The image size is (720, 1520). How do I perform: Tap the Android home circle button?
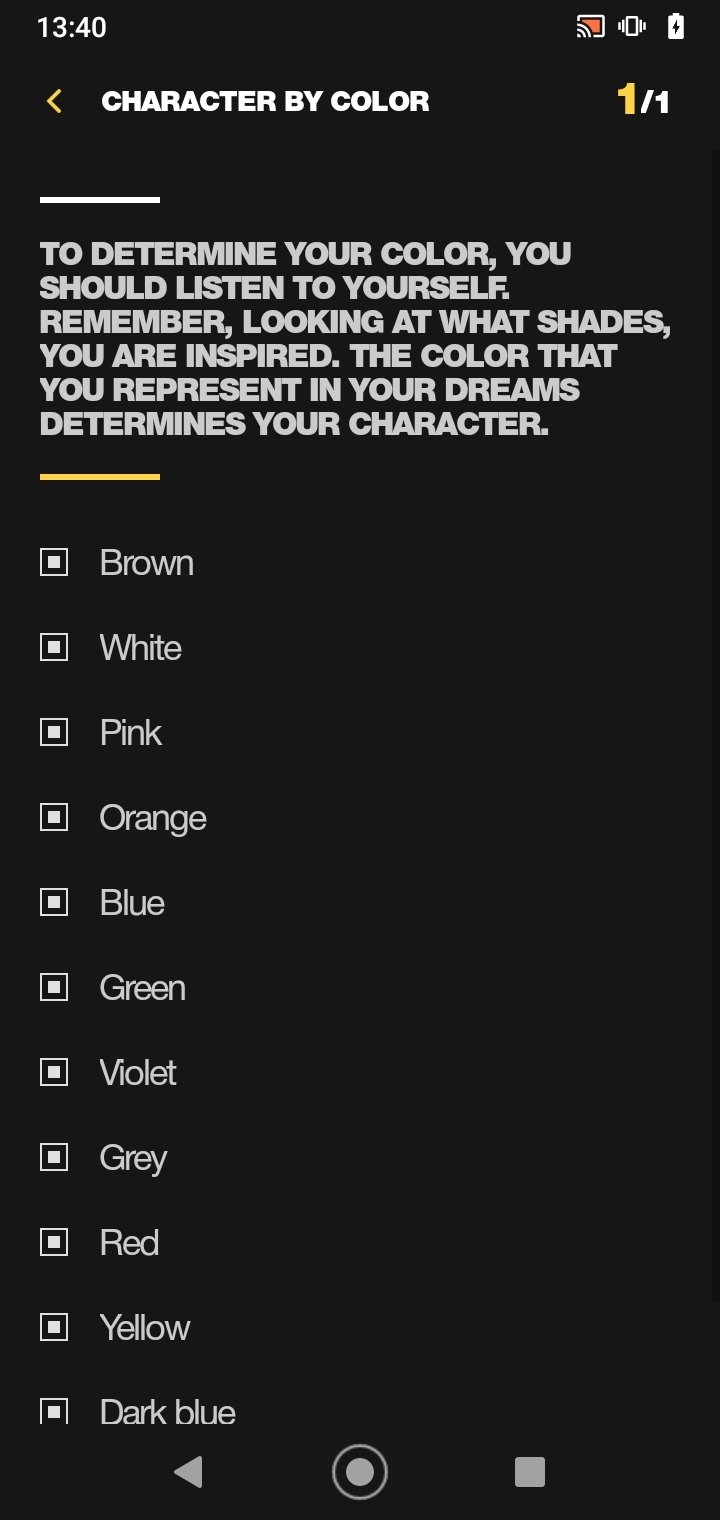[x=359, y=1472]
